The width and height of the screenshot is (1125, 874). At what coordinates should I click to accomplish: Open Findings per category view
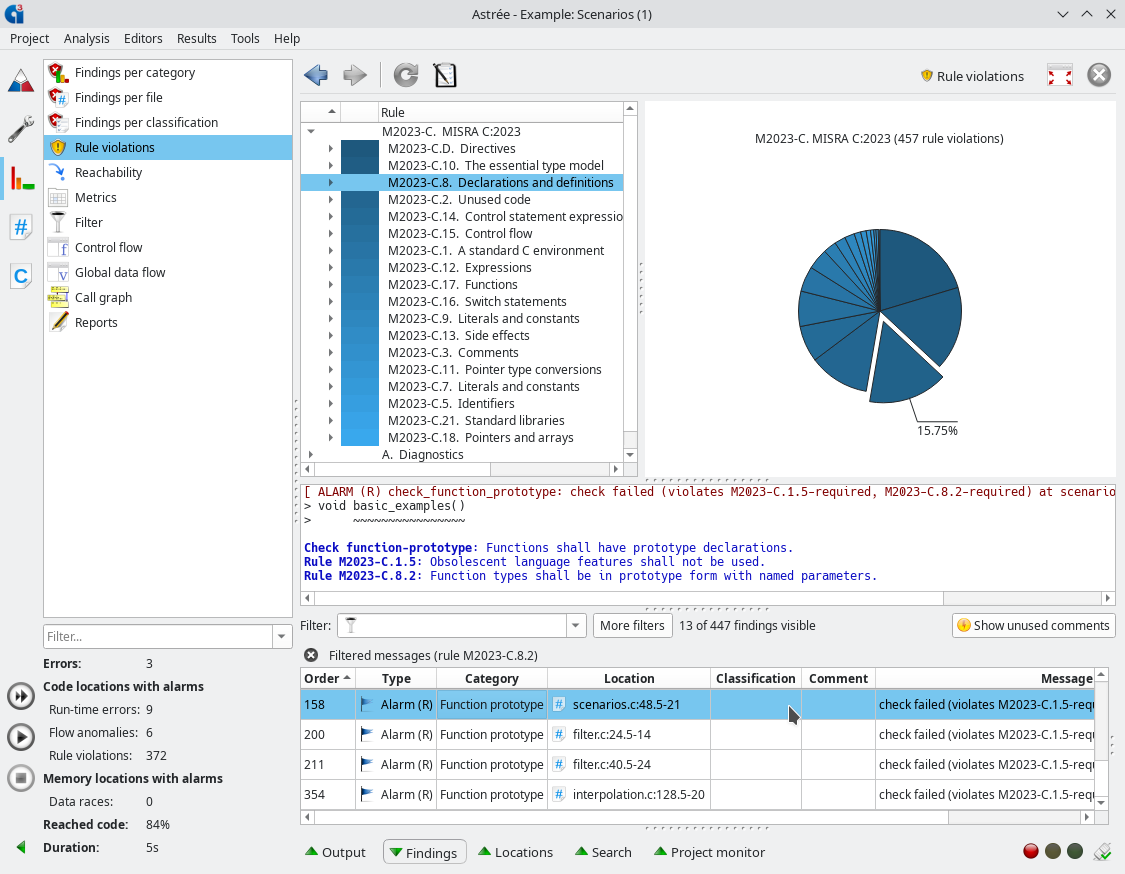134,72
